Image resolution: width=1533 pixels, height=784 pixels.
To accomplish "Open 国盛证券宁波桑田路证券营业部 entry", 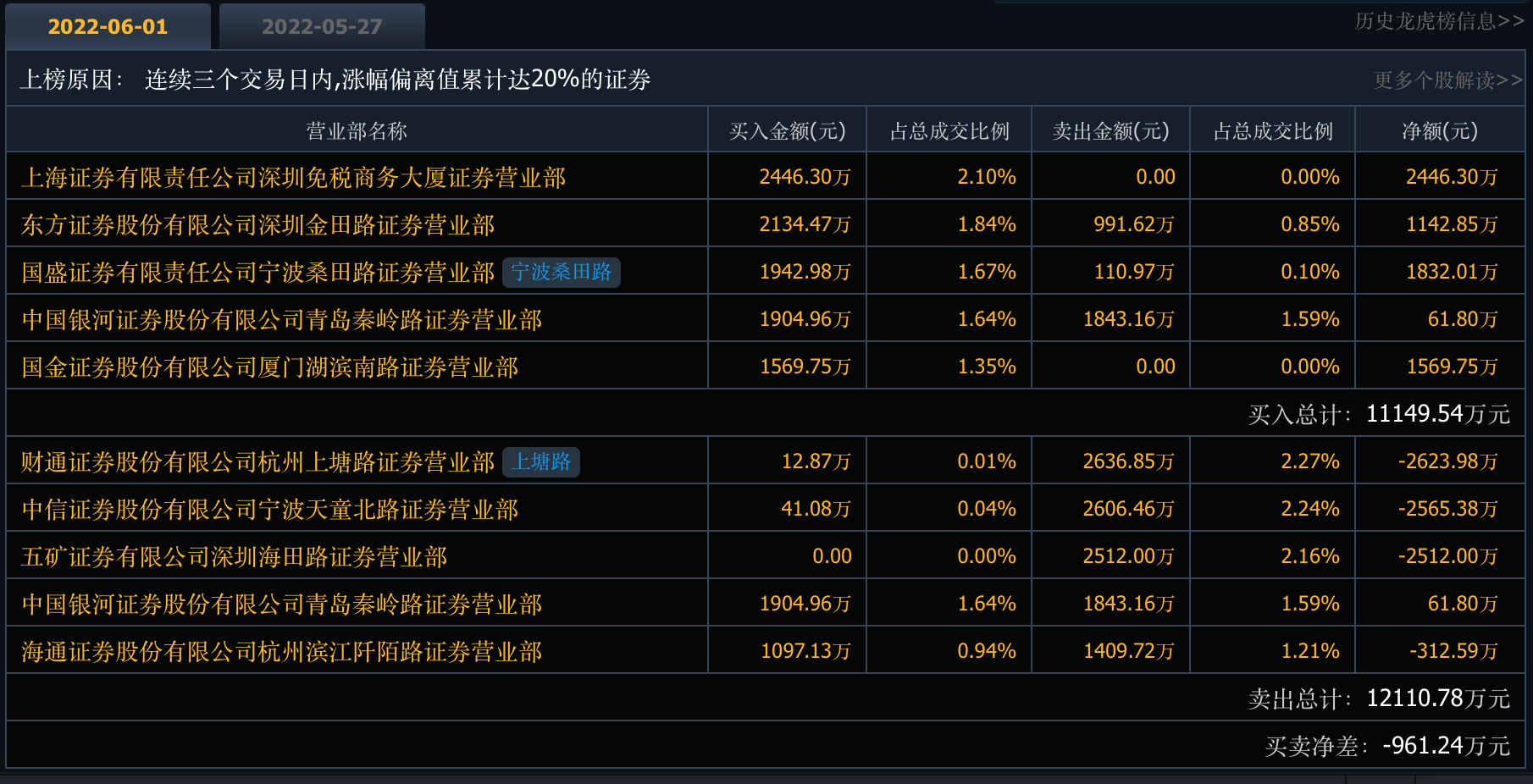I will (257, 273).
